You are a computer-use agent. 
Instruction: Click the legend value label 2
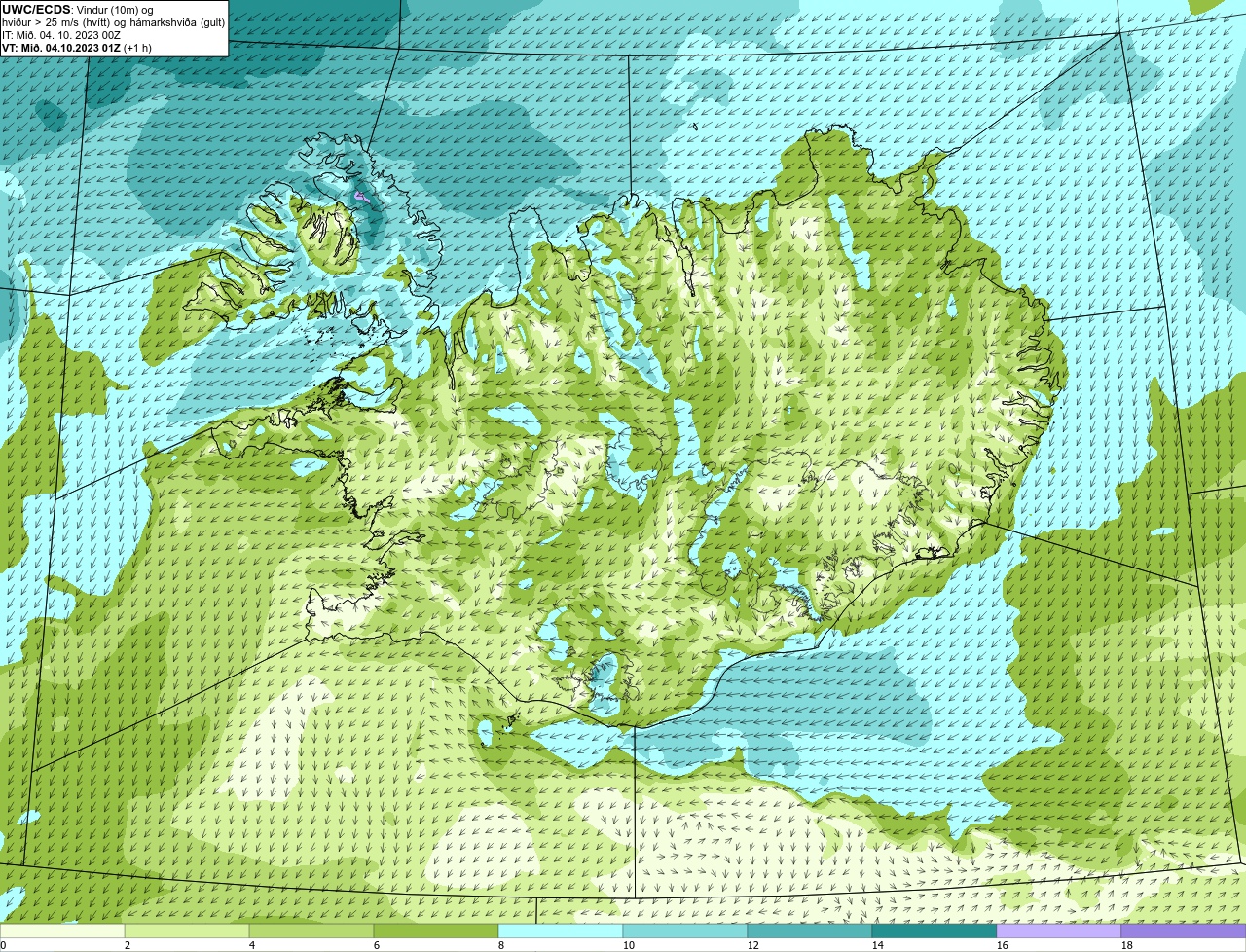pyautogui.click(x=128, y=945)
